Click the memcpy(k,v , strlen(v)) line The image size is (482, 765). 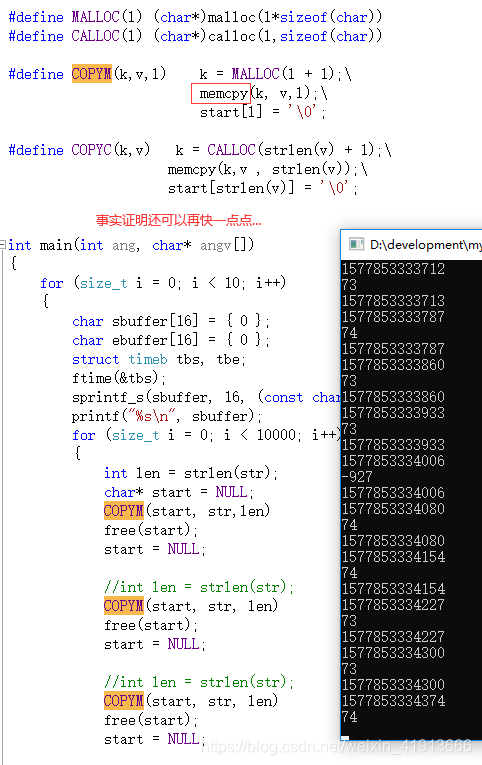[267, 169]
